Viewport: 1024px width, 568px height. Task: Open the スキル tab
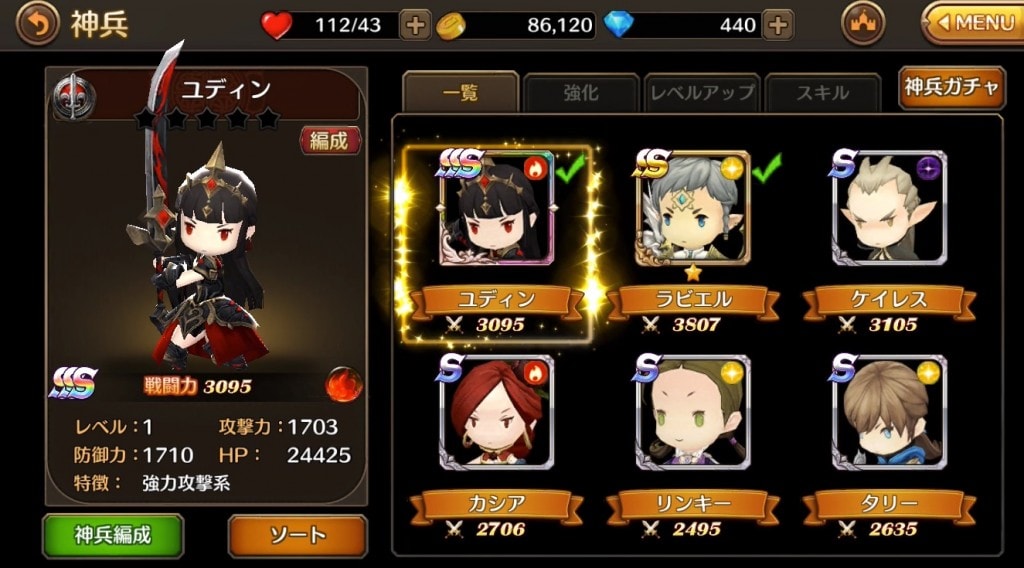pos(823,93)
